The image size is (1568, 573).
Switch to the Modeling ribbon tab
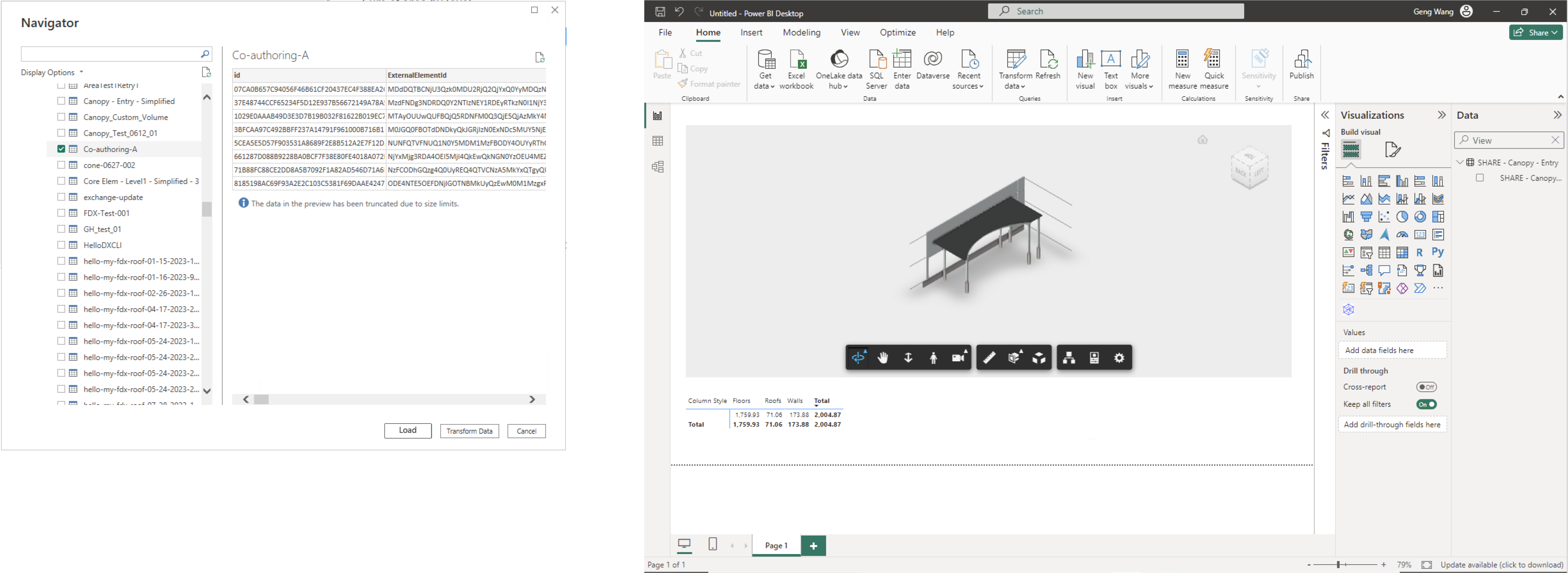coord(801,32)
